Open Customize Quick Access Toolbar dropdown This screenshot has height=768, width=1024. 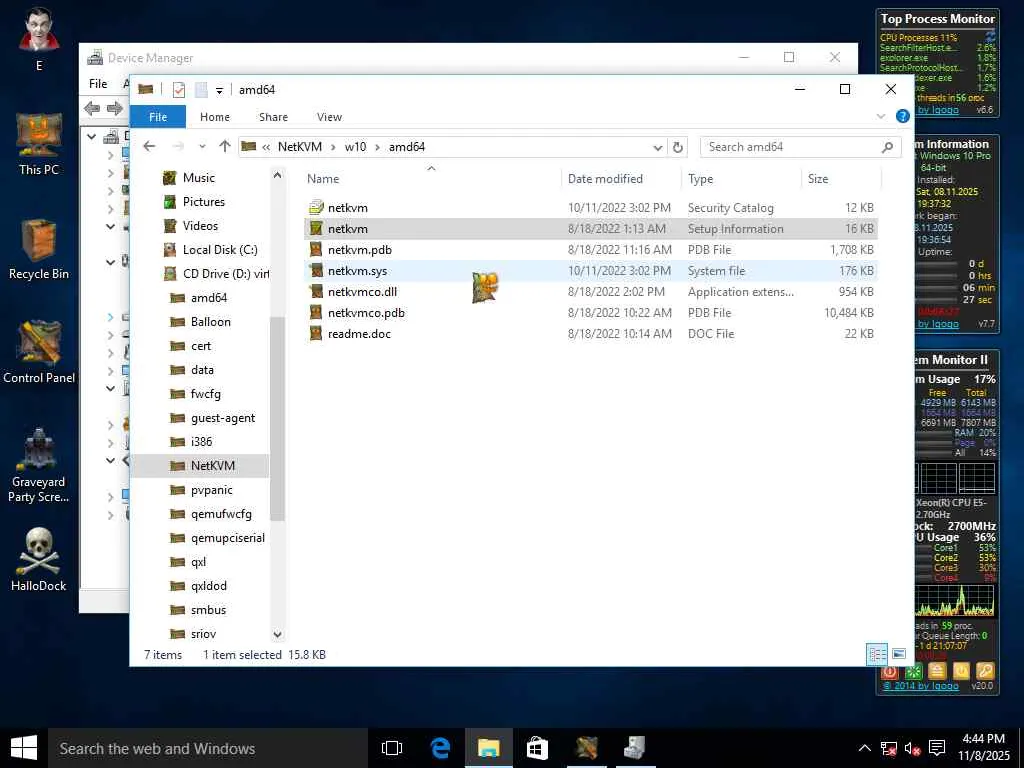[x=219, y=90]
